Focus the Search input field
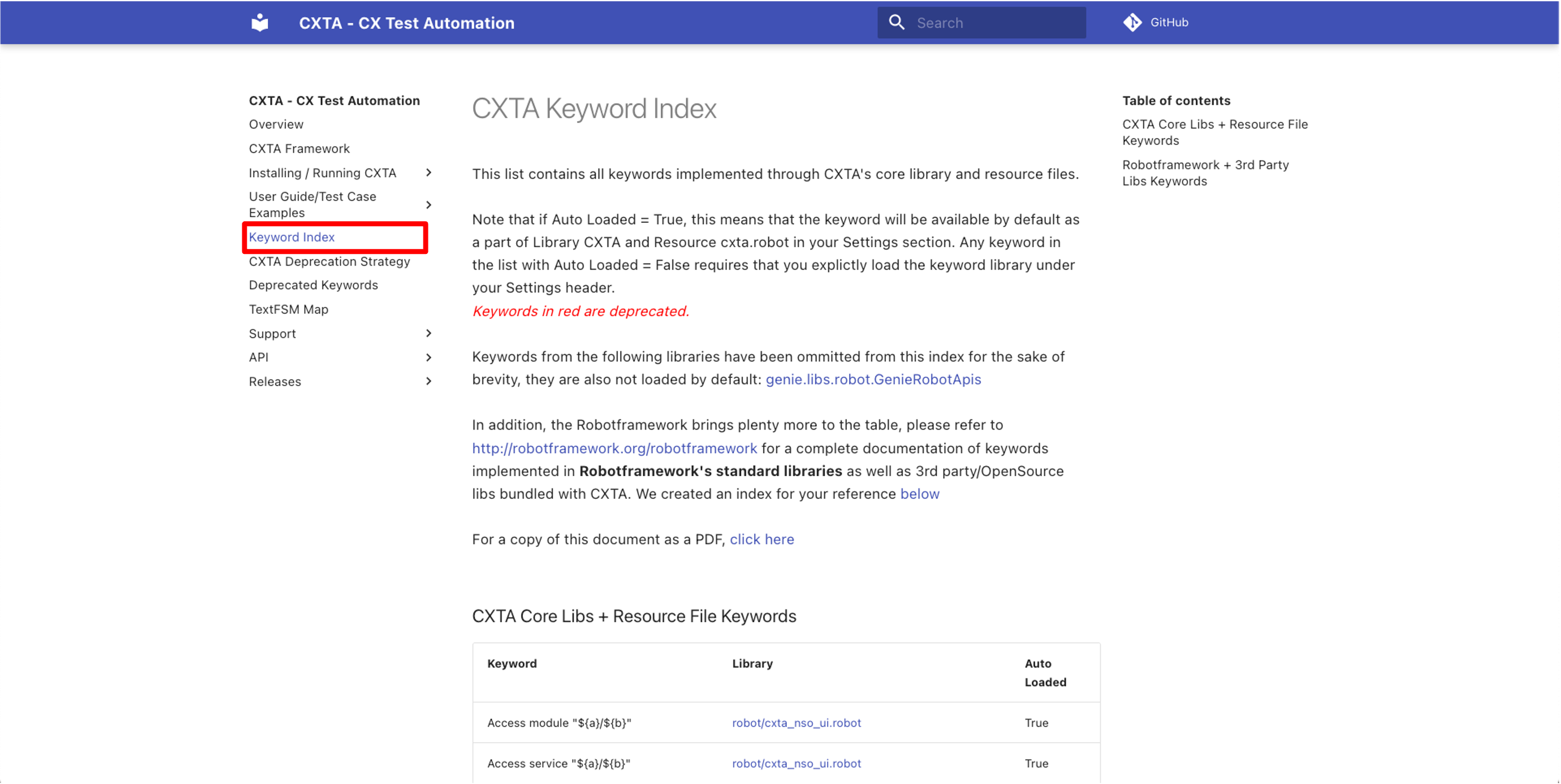The width and height of the screenshot is (1561, 784). (982, 22)
